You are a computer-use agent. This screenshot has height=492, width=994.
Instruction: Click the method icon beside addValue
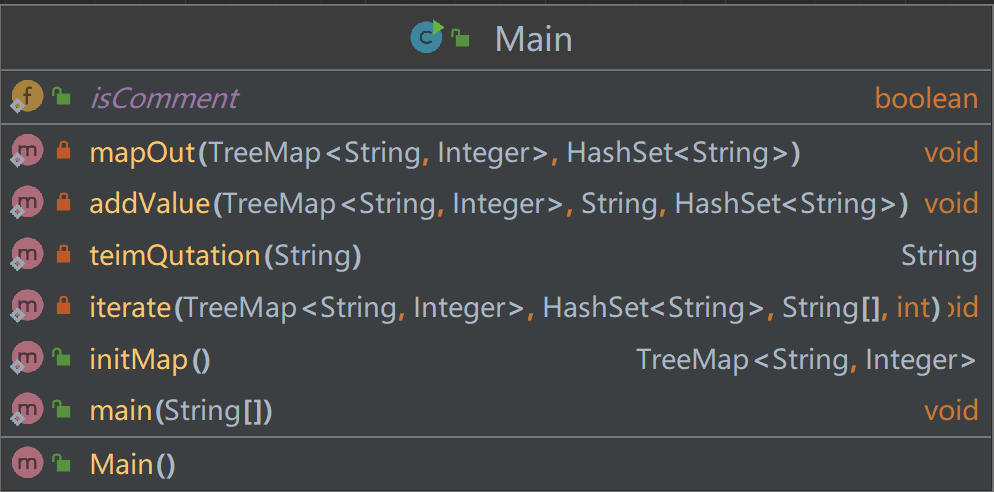(x=27, y=204)
